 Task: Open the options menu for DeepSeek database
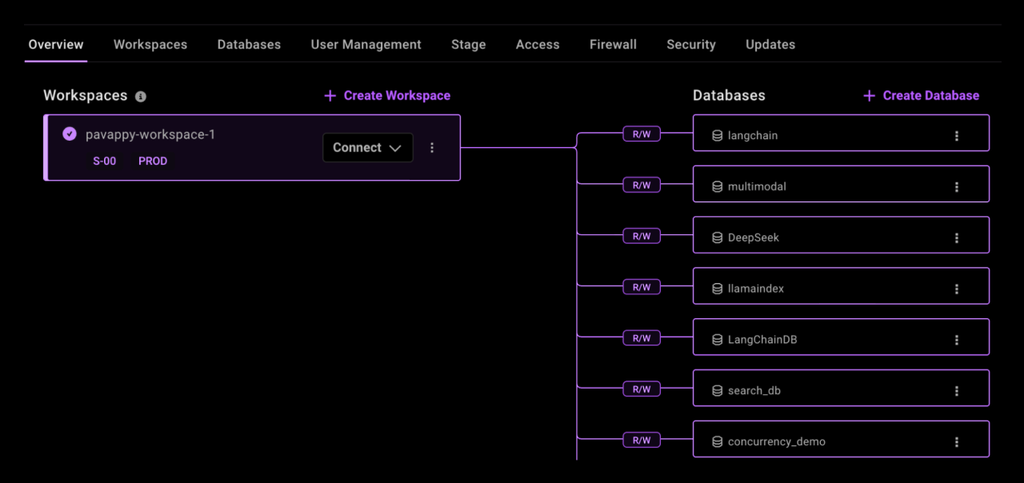(957, 238)
